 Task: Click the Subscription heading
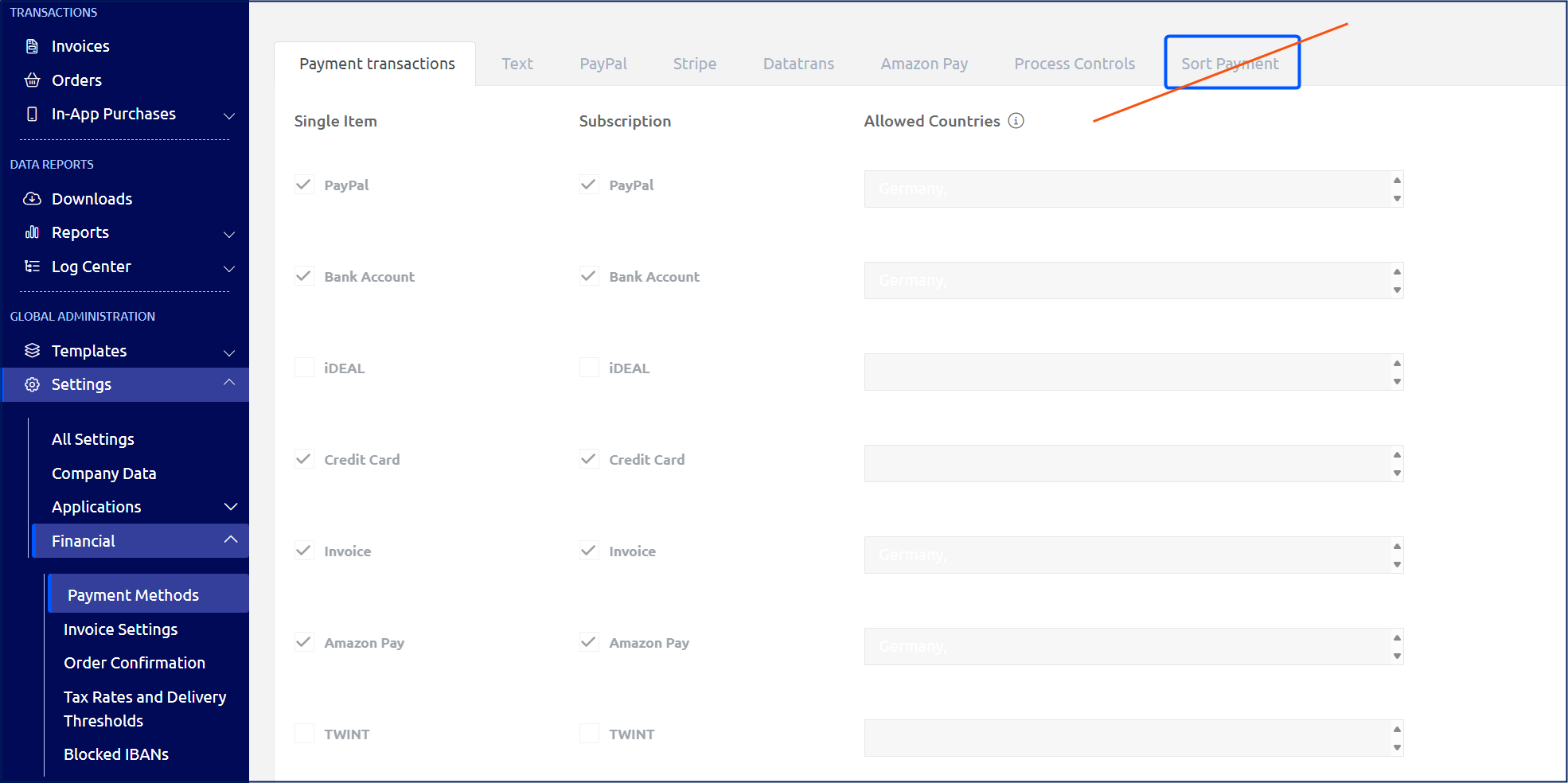pos(625,121)
